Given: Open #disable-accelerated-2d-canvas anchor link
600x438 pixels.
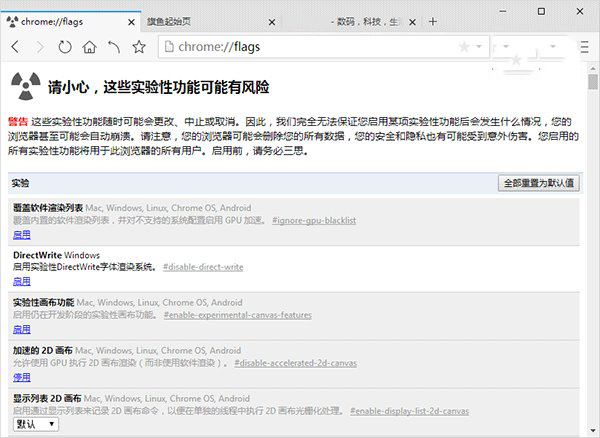Looking at the screenshot, I should (x=296, y=363).
